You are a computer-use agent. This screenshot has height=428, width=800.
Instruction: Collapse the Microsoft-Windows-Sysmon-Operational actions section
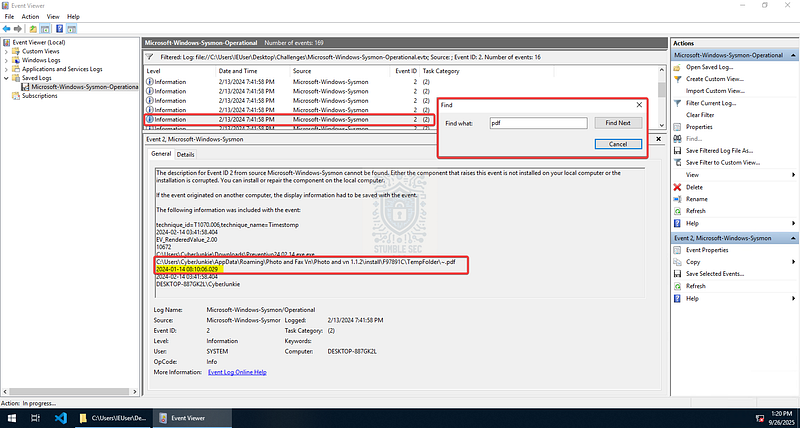click(794, 55)
